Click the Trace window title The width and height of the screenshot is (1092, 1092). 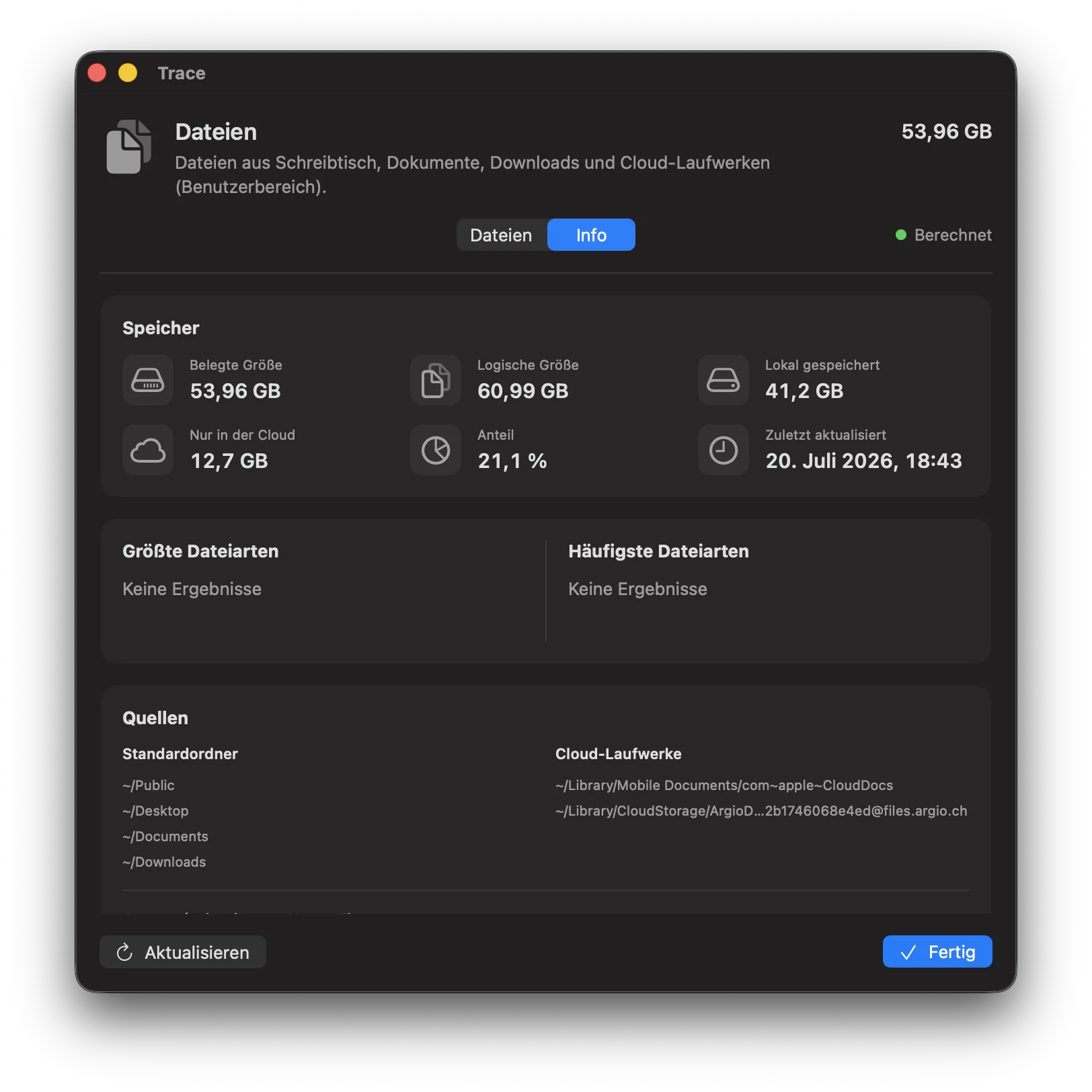[182, 73]
